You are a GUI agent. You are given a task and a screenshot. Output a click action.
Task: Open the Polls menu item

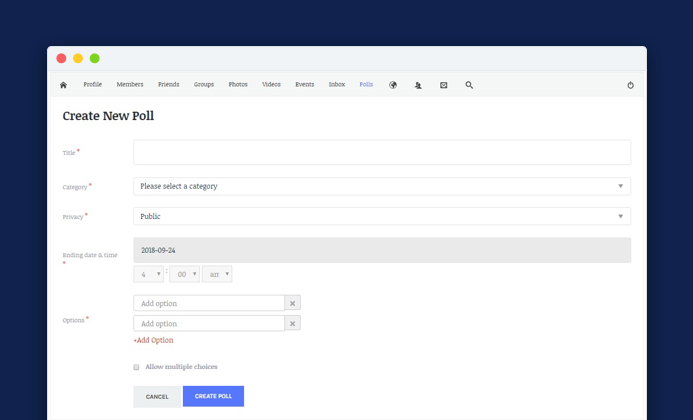[366, 84]
